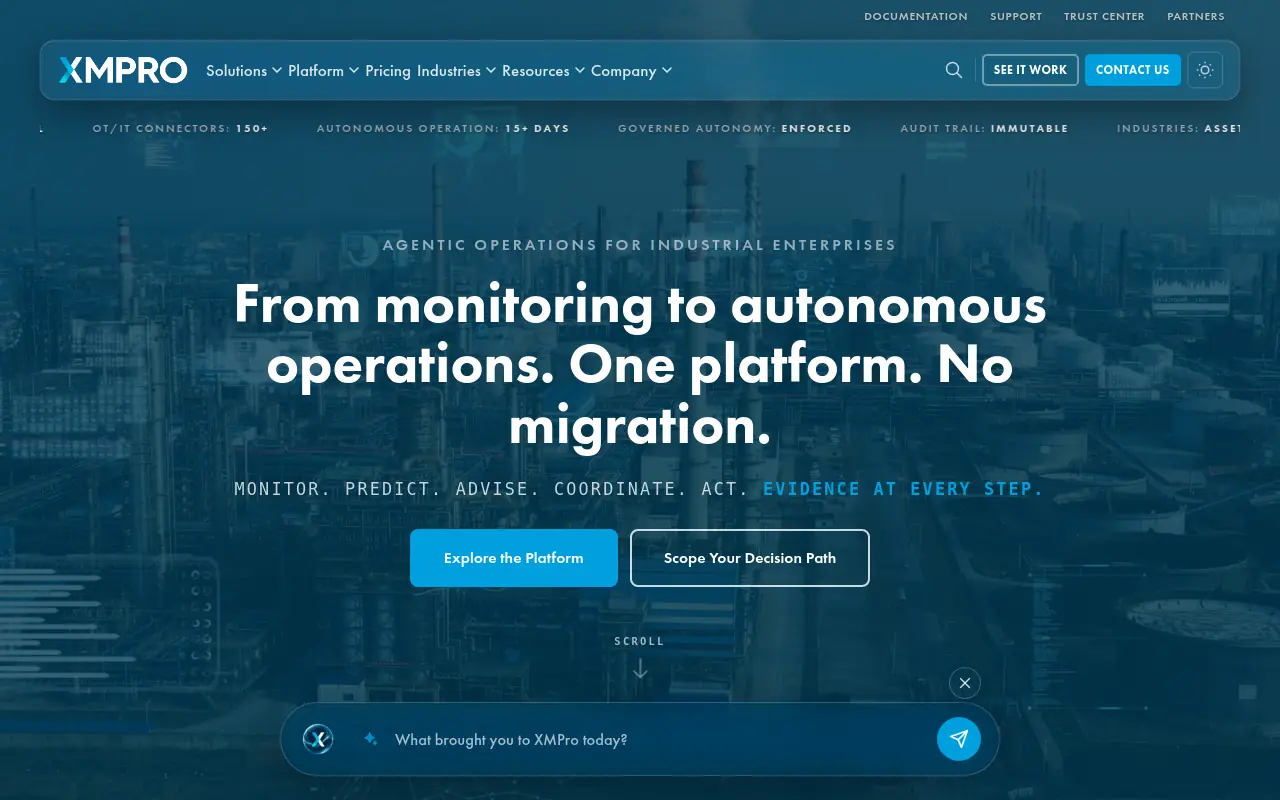The height and width of the screenshot is (800, 1280).
Task: Click 'Audit Trail: Immutable' ticker text
Action: [x=984, y=128]
